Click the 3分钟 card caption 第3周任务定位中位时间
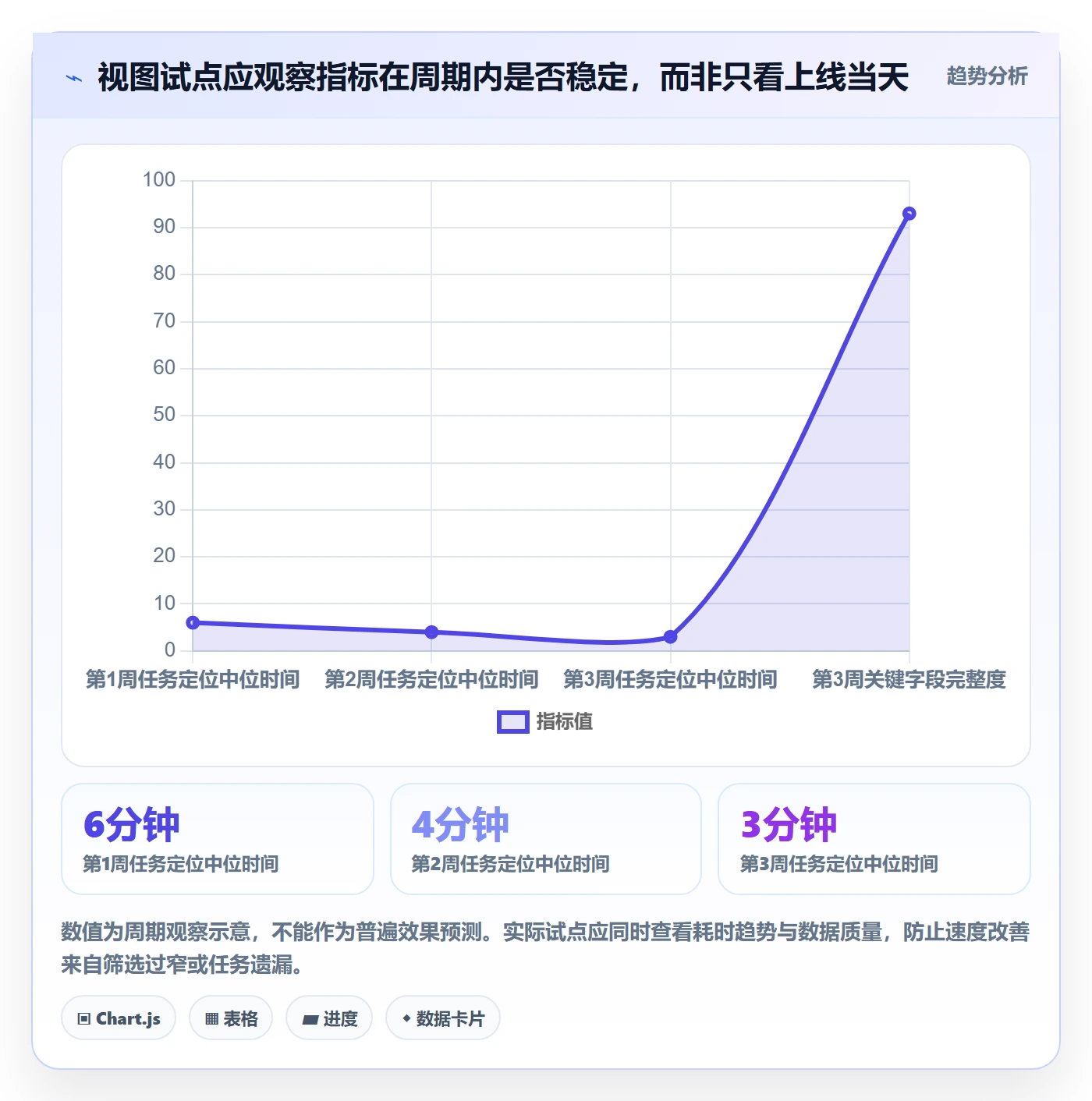 [838, 864]
